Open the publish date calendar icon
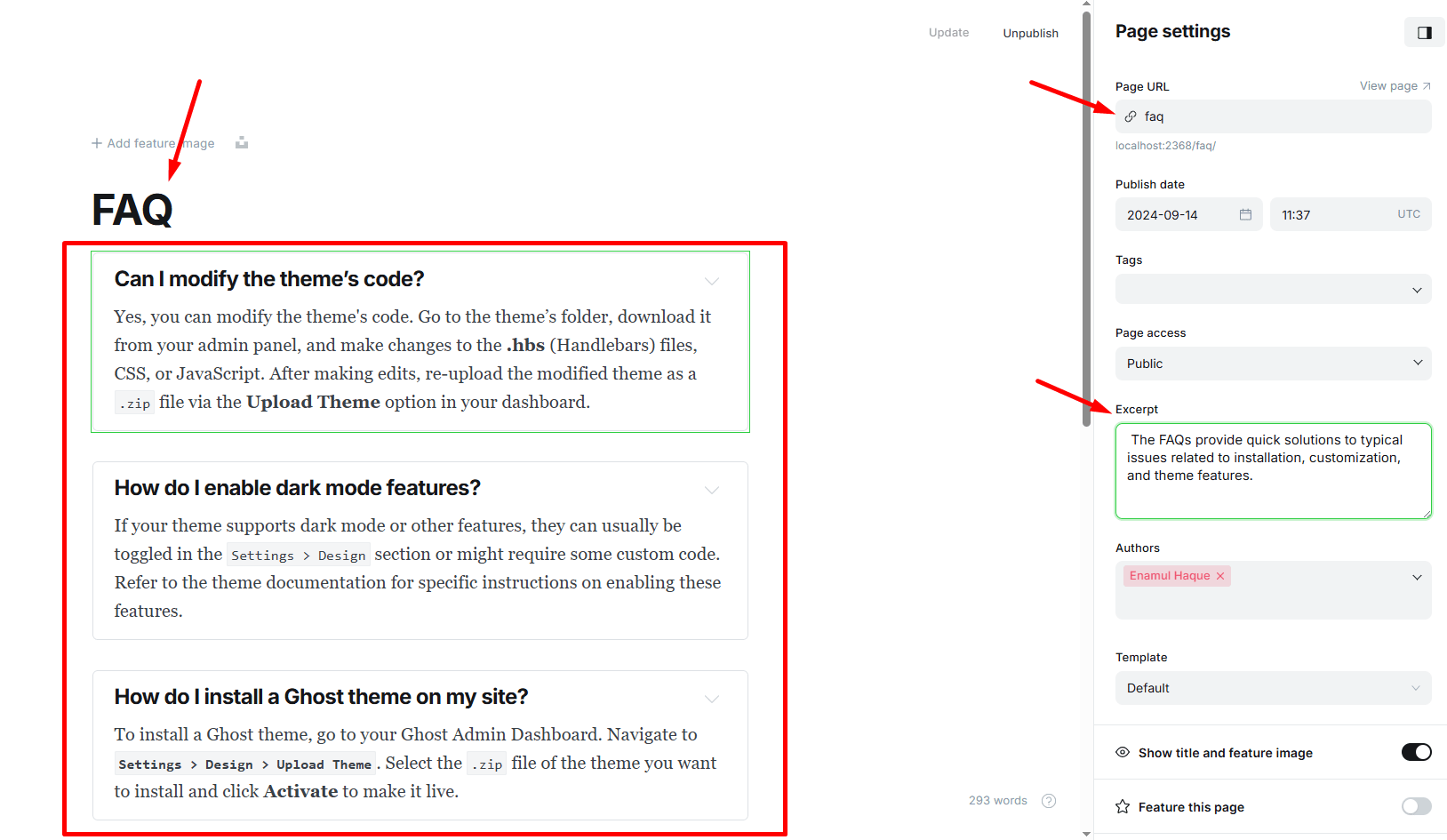Screen dimensions: 1447x840 coord(1245,215)
